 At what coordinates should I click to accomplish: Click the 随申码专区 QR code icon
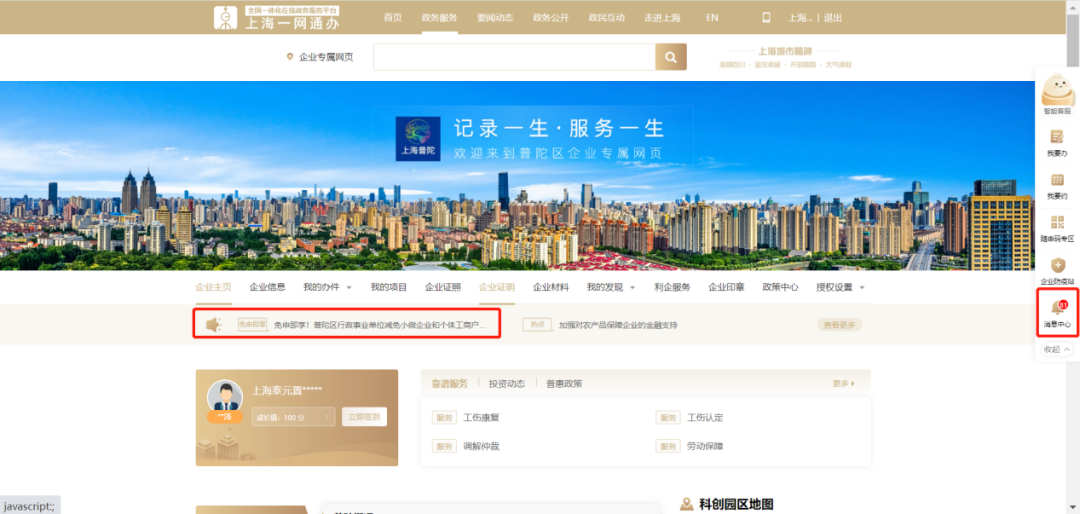(x=1057, y=223)
